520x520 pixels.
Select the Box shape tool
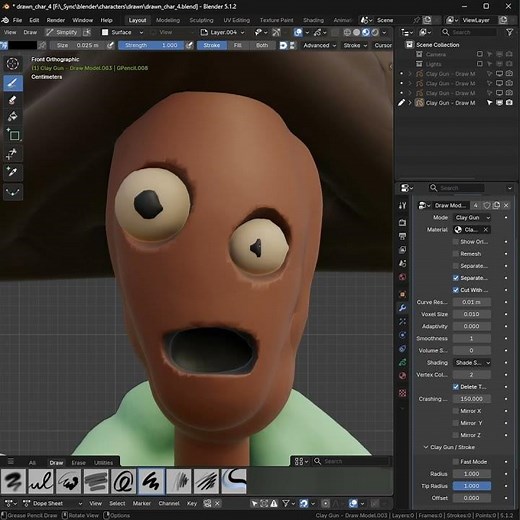tap(13, 135)
